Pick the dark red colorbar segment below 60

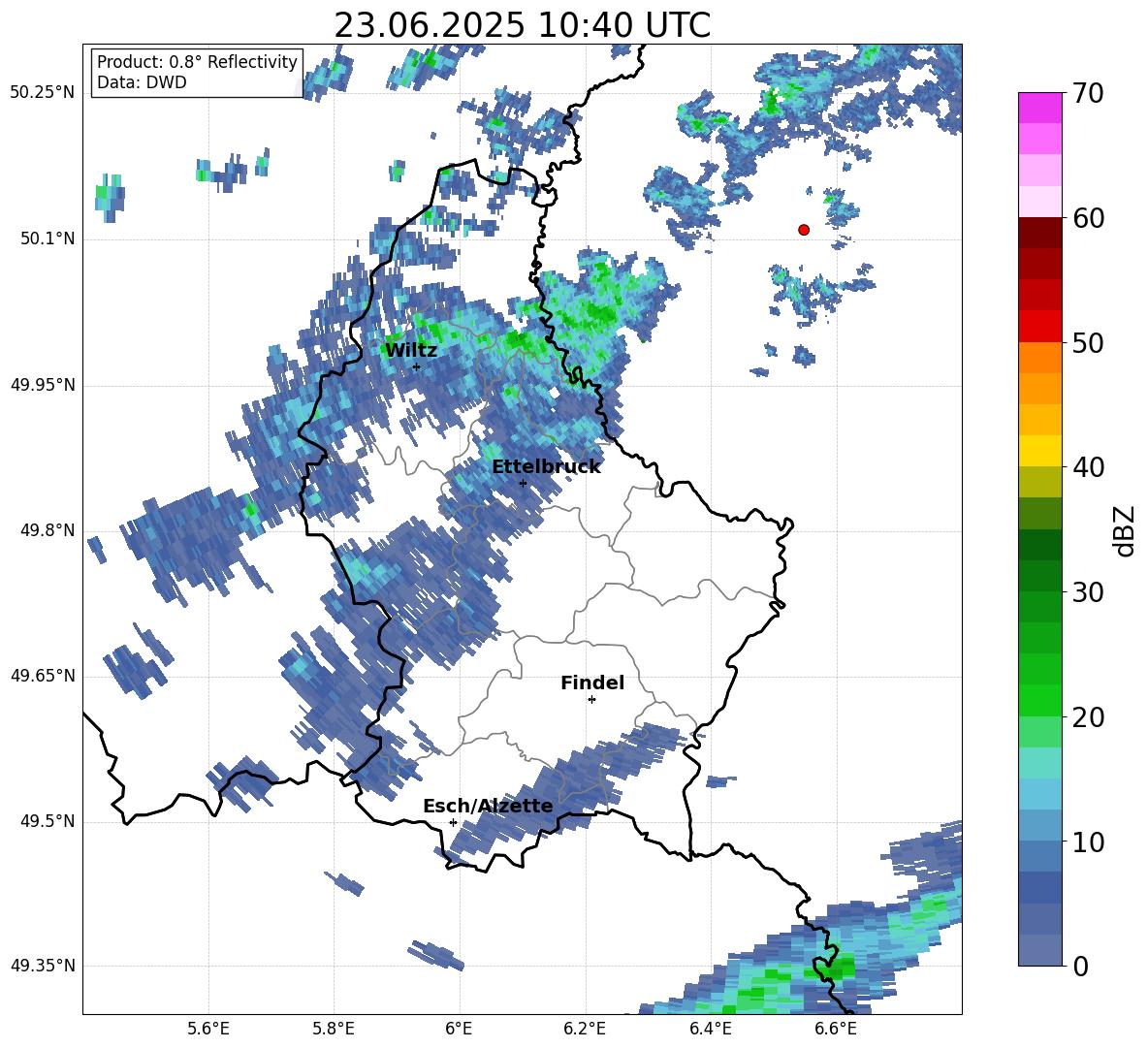click(x=1039, y=232)
